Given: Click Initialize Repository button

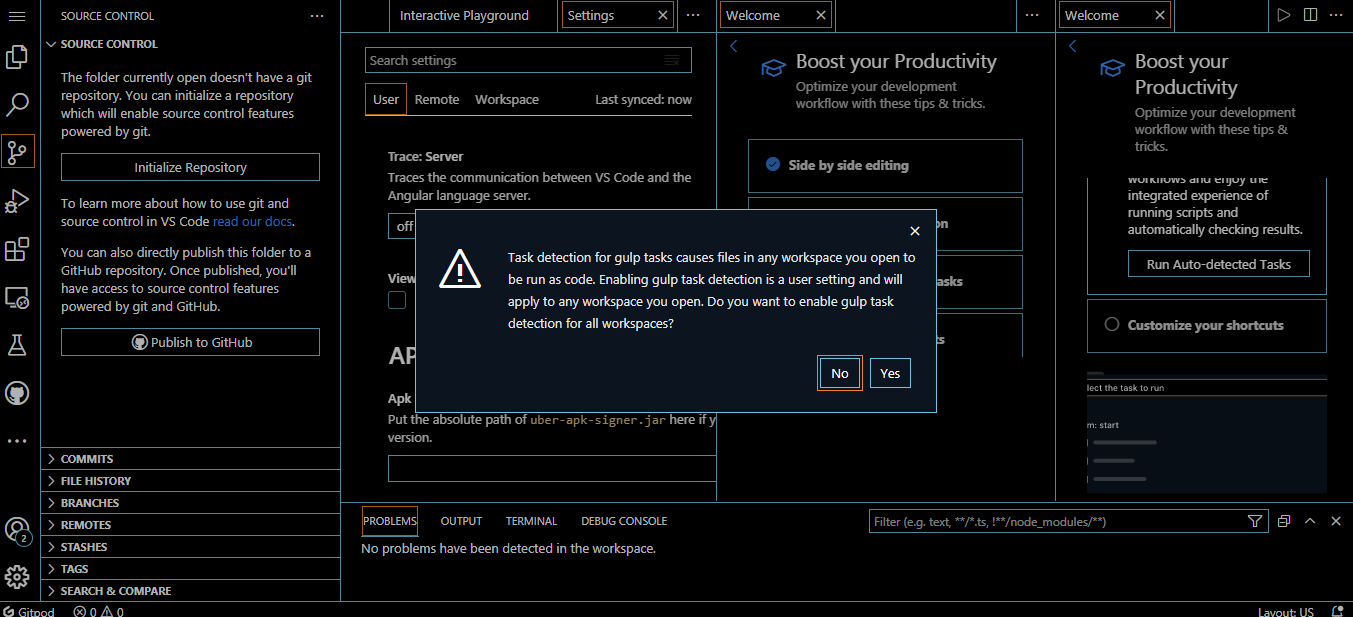Looking at the screenshot, I should coord(190,167).
